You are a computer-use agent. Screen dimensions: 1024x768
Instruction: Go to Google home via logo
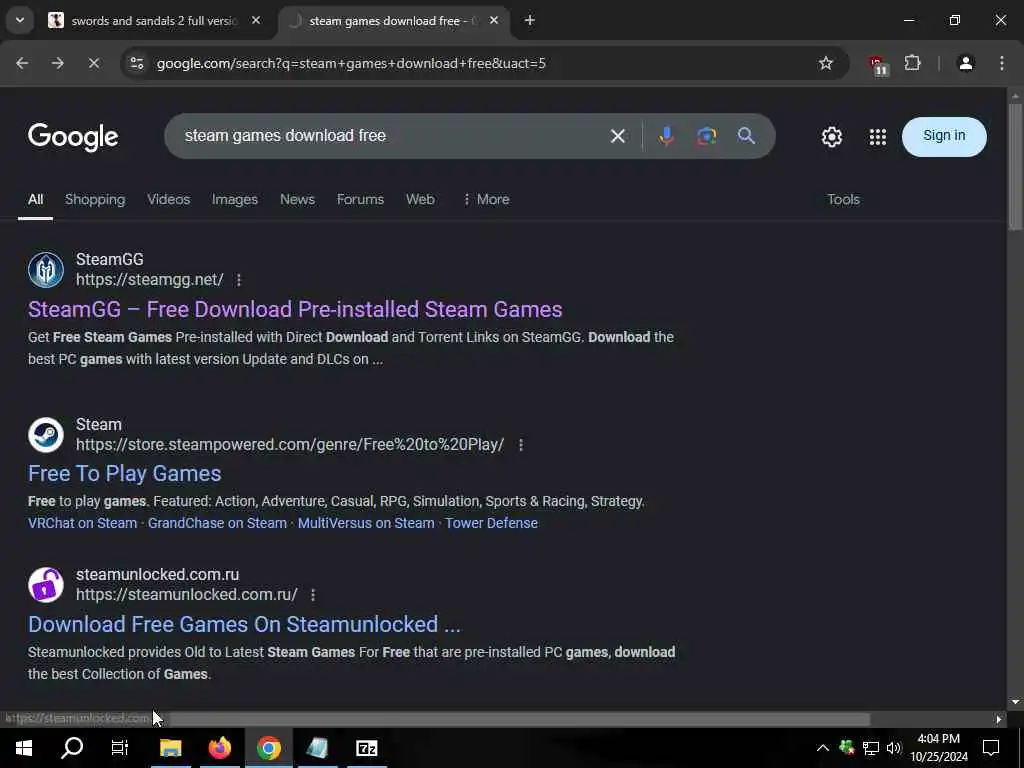click(73, 136)
